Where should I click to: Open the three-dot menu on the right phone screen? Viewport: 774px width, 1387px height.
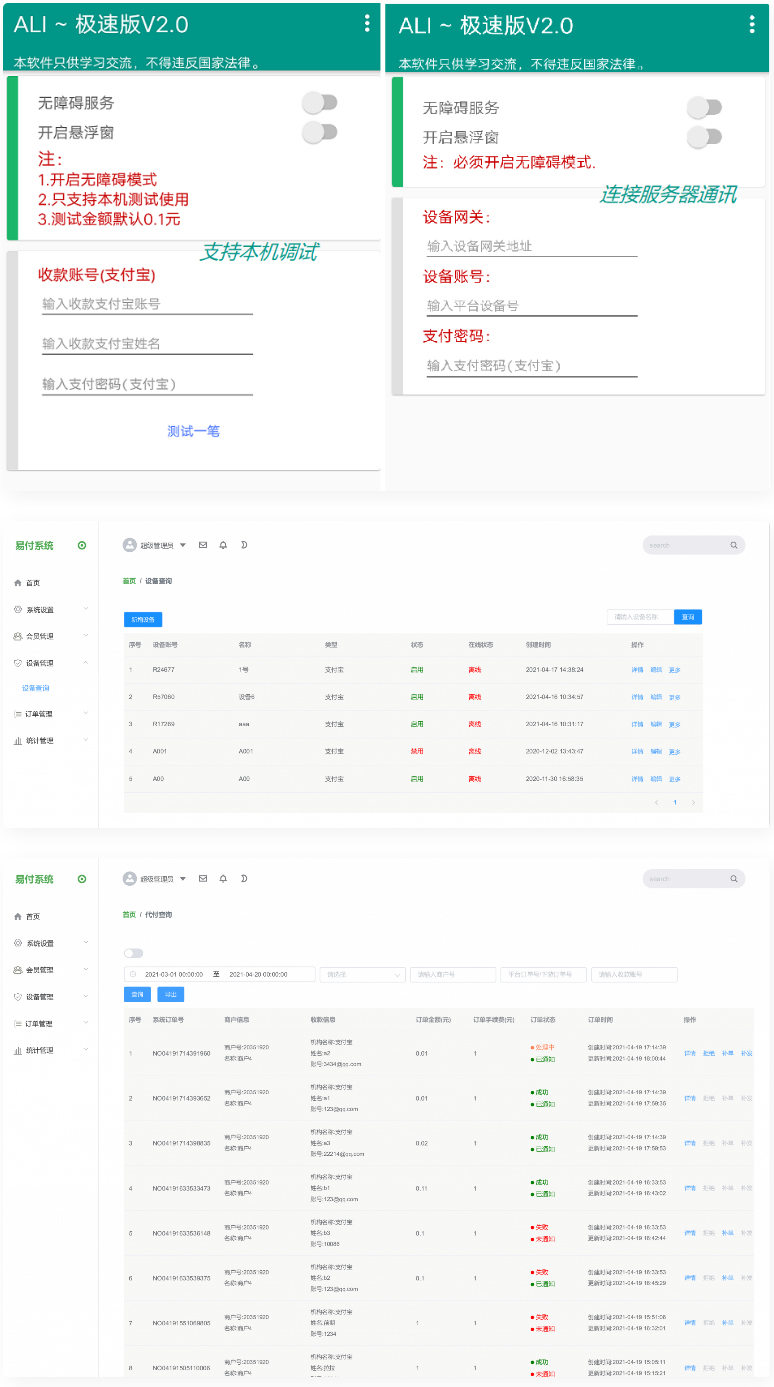(752, 26)
